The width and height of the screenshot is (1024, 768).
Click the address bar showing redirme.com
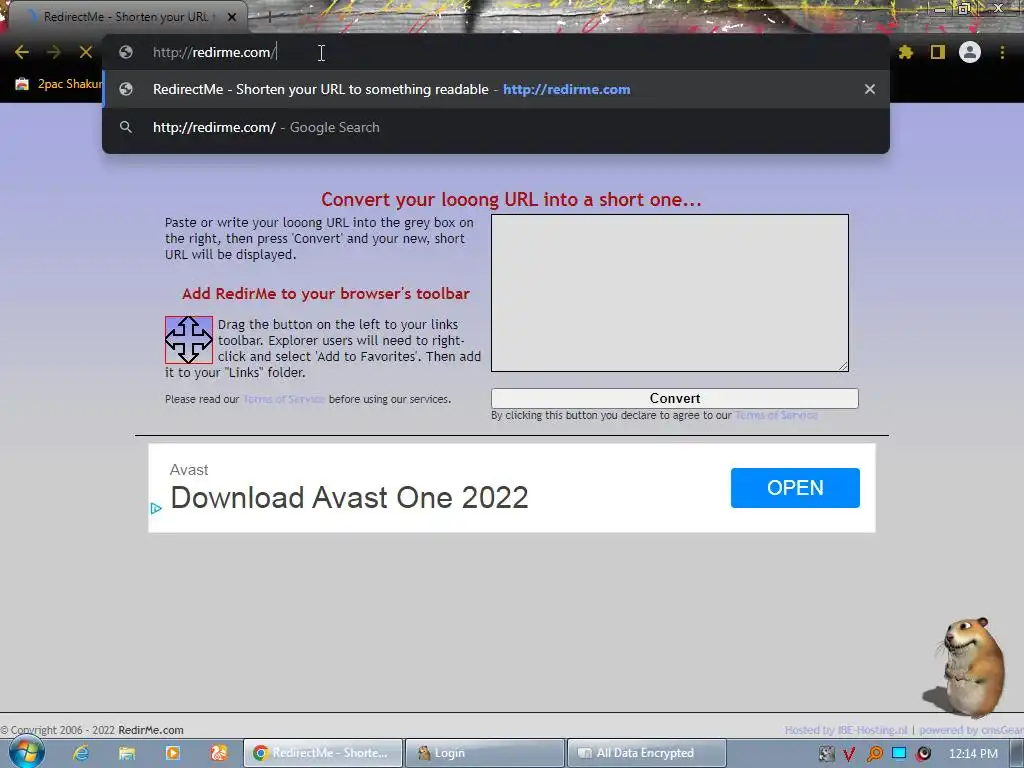click(496, 52)
